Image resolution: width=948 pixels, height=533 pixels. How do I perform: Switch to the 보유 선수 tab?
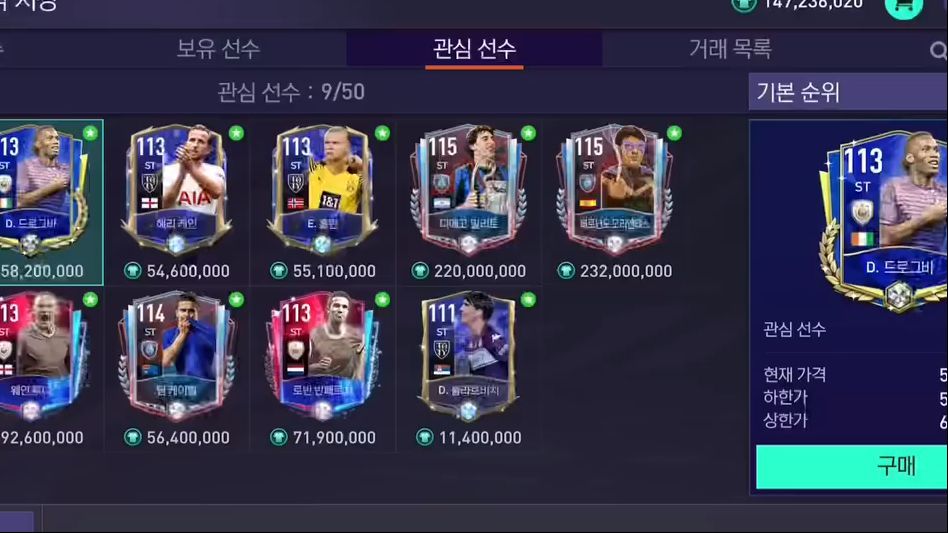click(218, 49)
